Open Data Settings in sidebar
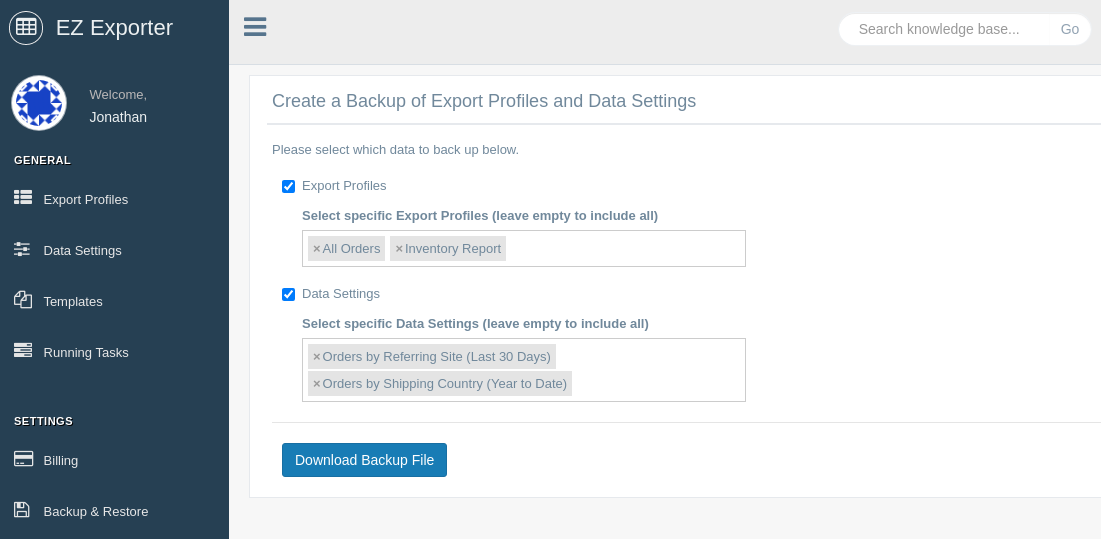Viewport: 1101px width, 539px height. (82, 251)
